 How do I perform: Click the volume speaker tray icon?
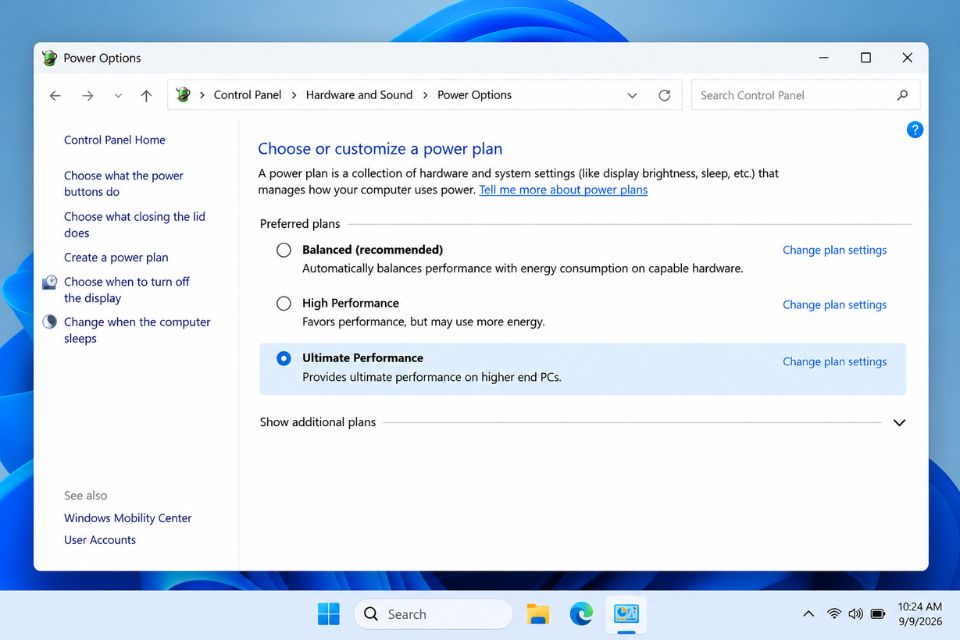click(x=855, y=614)
